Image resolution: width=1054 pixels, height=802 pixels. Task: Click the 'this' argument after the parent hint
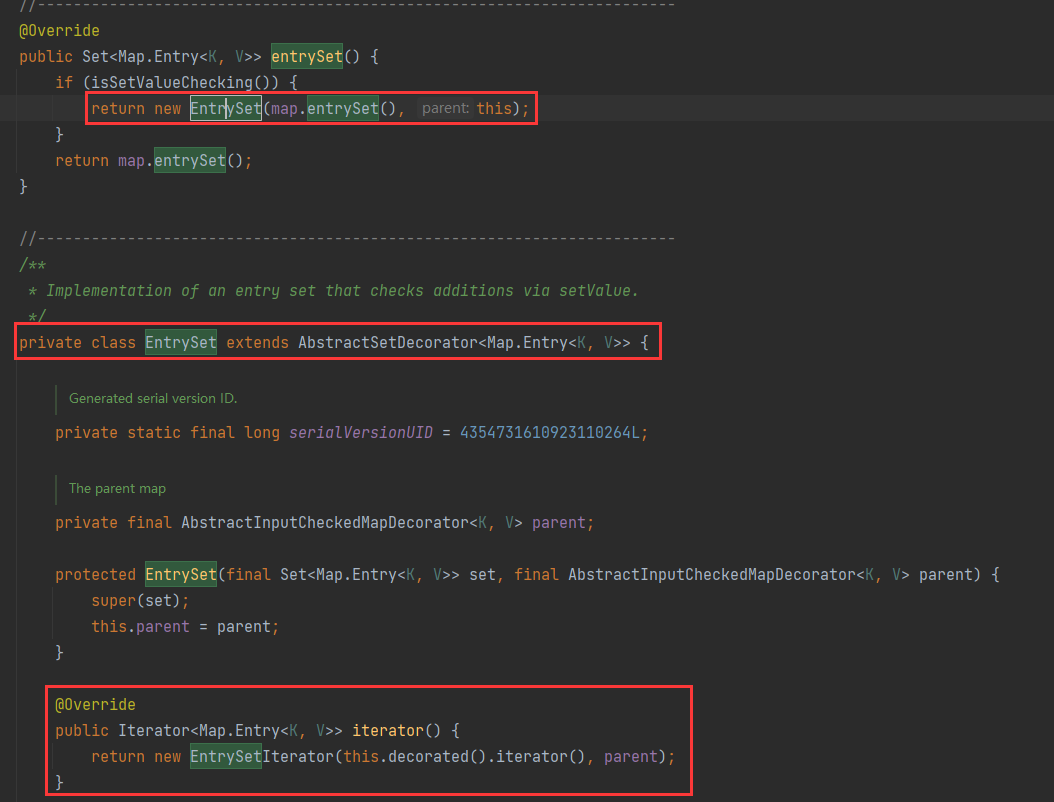[494, 108]
